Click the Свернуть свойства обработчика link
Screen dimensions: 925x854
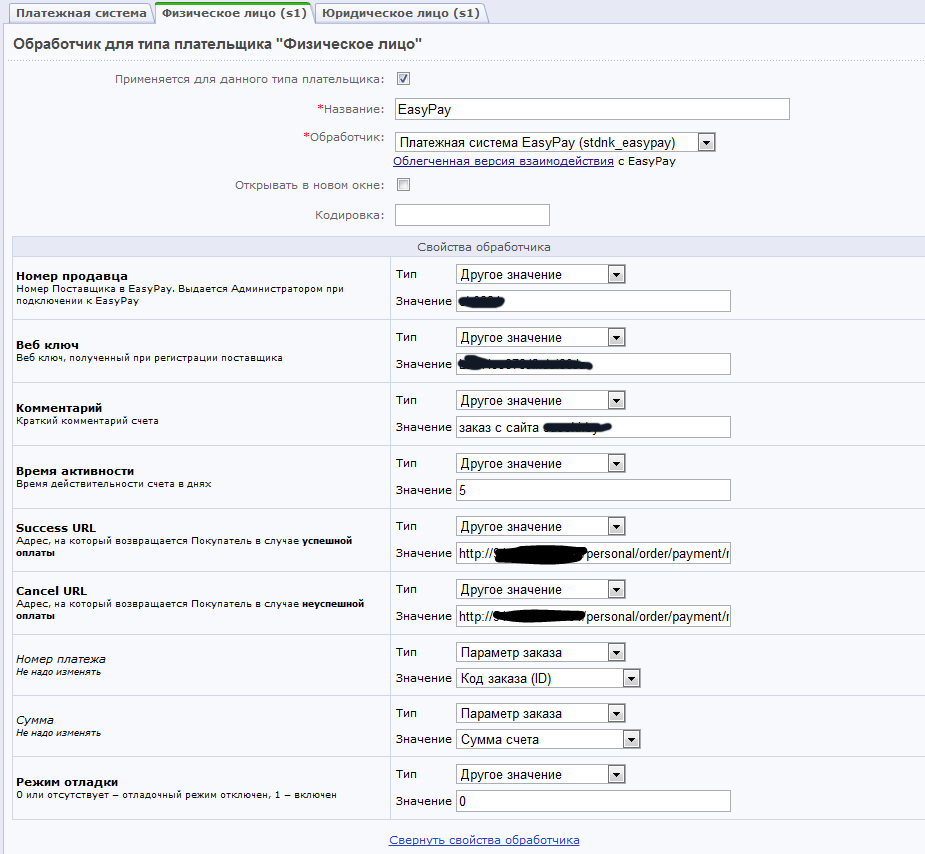(x=484, y=840)
